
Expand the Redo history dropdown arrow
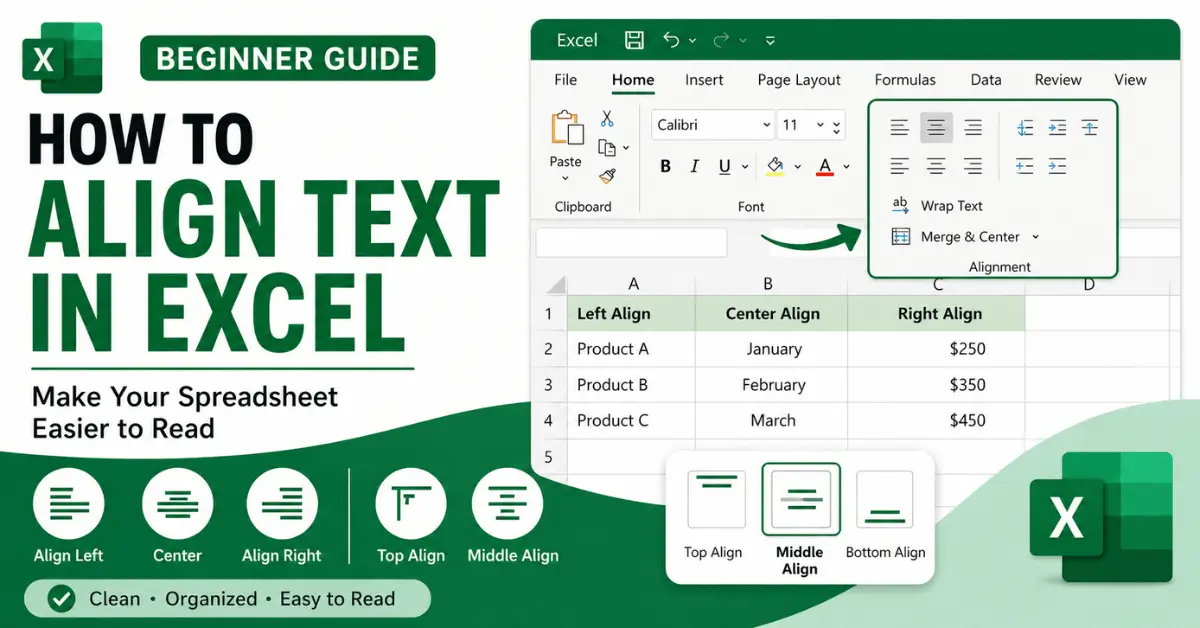click(x=745, y=41)
